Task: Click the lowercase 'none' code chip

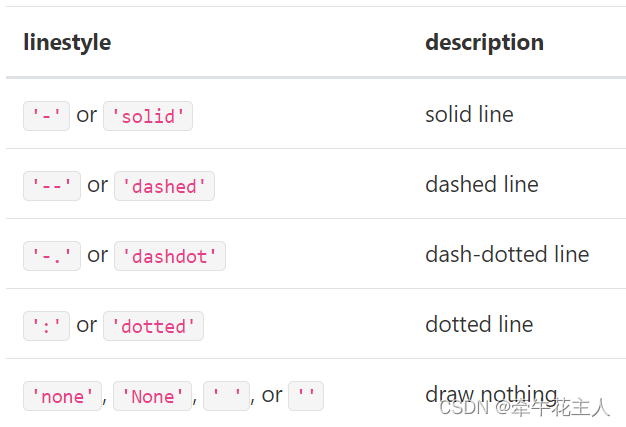Action: coord(62,396)
